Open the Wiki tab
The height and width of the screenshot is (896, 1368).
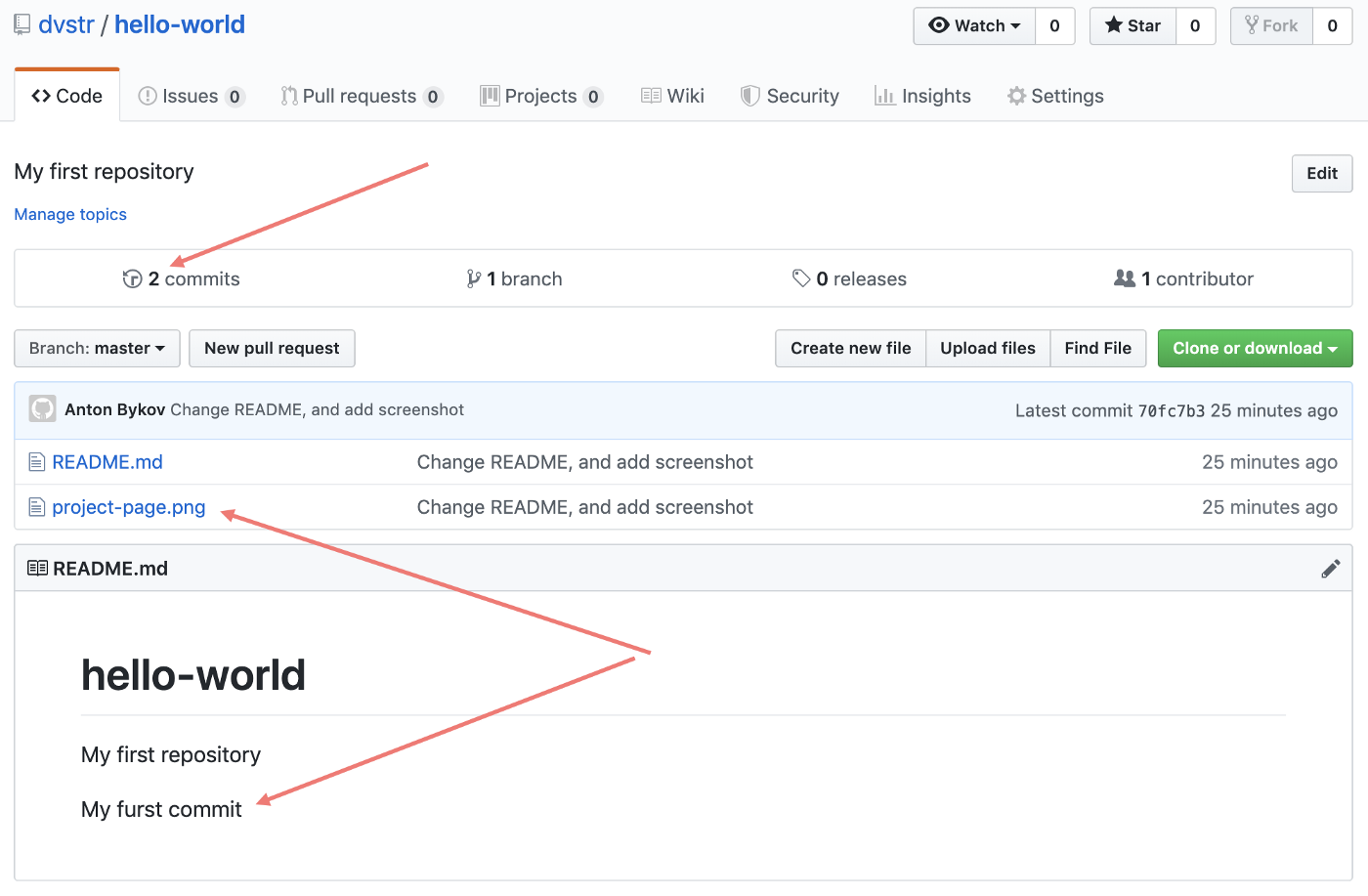(672, 96)
